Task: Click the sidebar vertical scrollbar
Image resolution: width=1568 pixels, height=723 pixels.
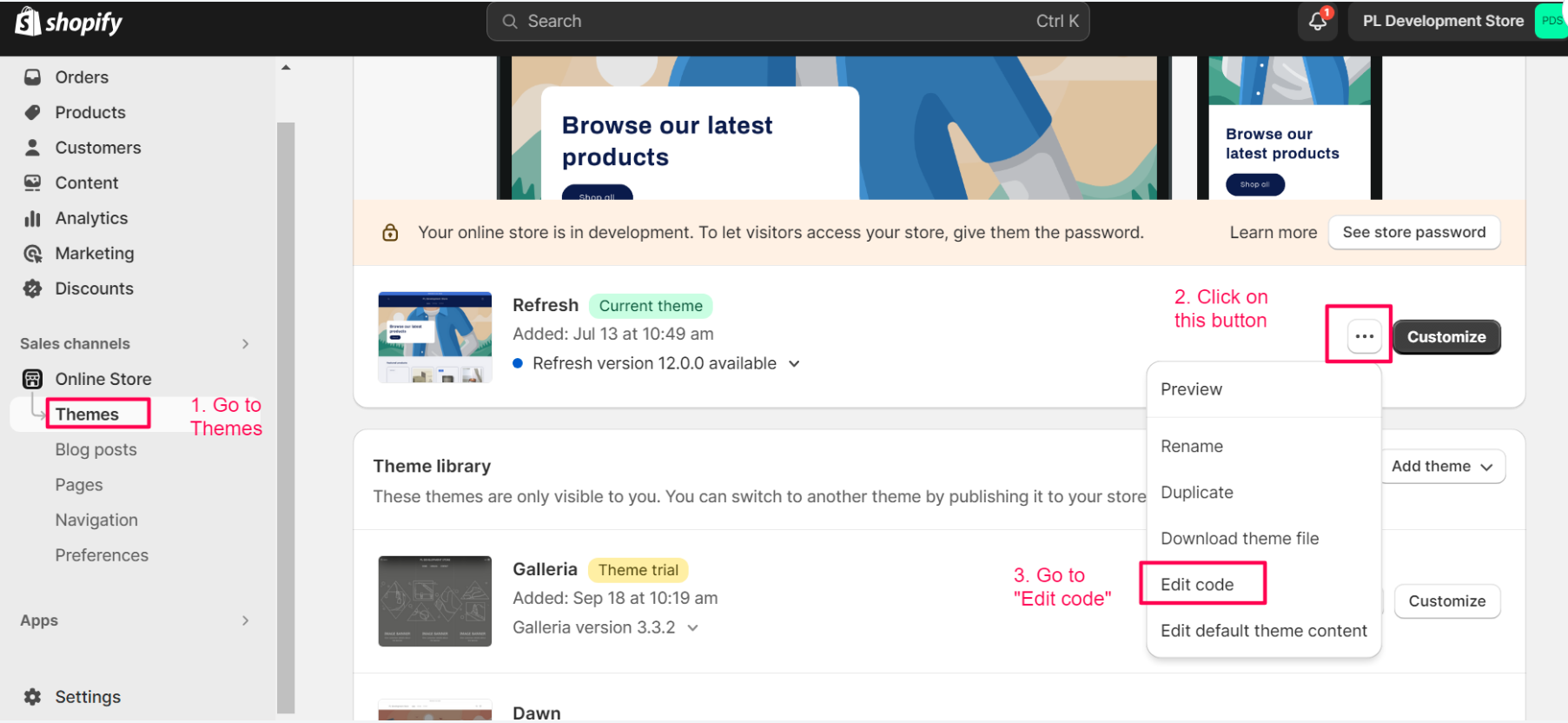Action: 286,417
